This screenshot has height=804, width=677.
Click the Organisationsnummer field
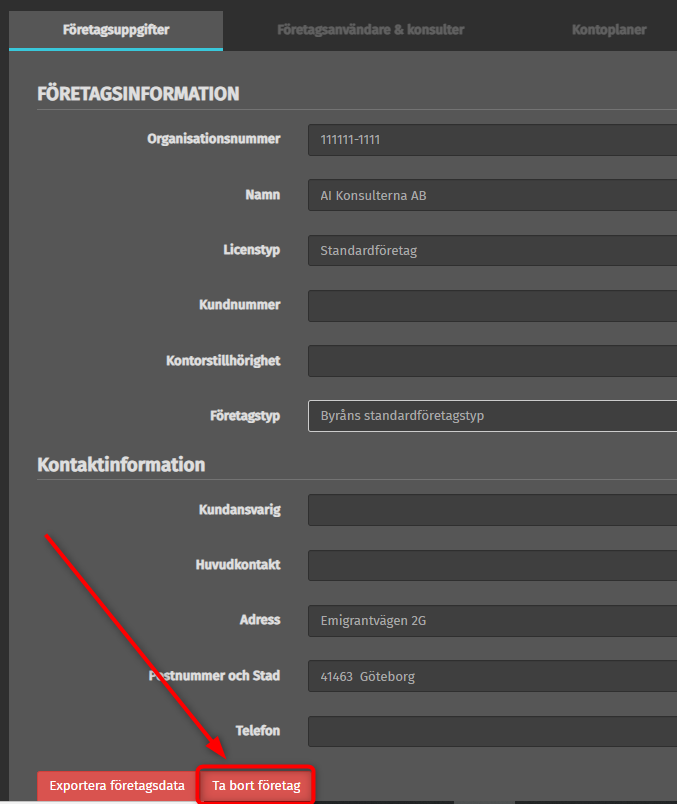[492, 139]
